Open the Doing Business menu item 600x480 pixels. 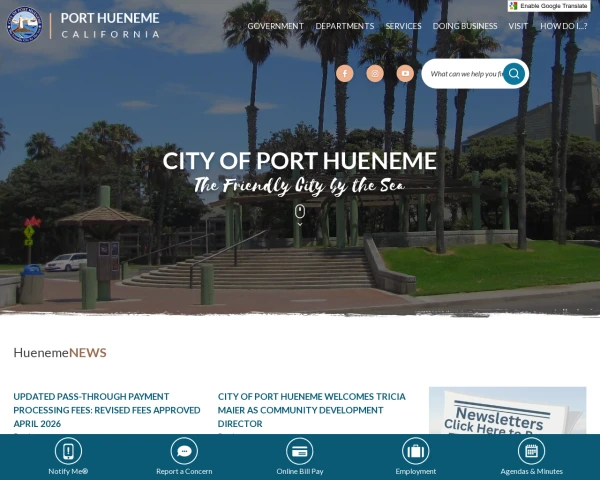coord(465,26)
